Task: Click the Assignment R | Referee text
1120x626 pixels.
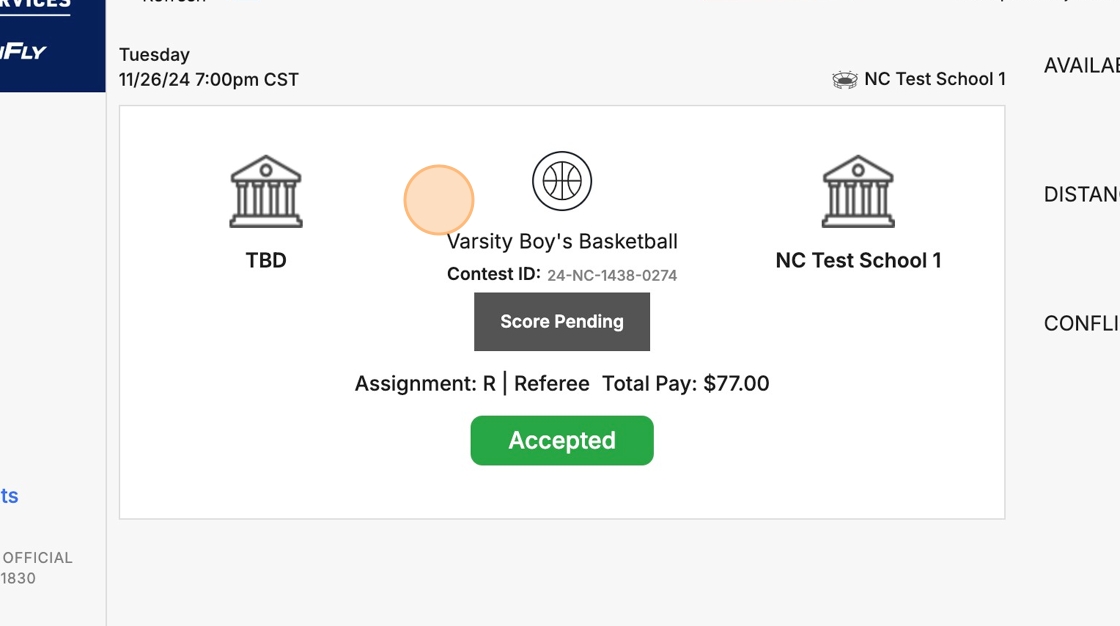Action: coord(472,383)
